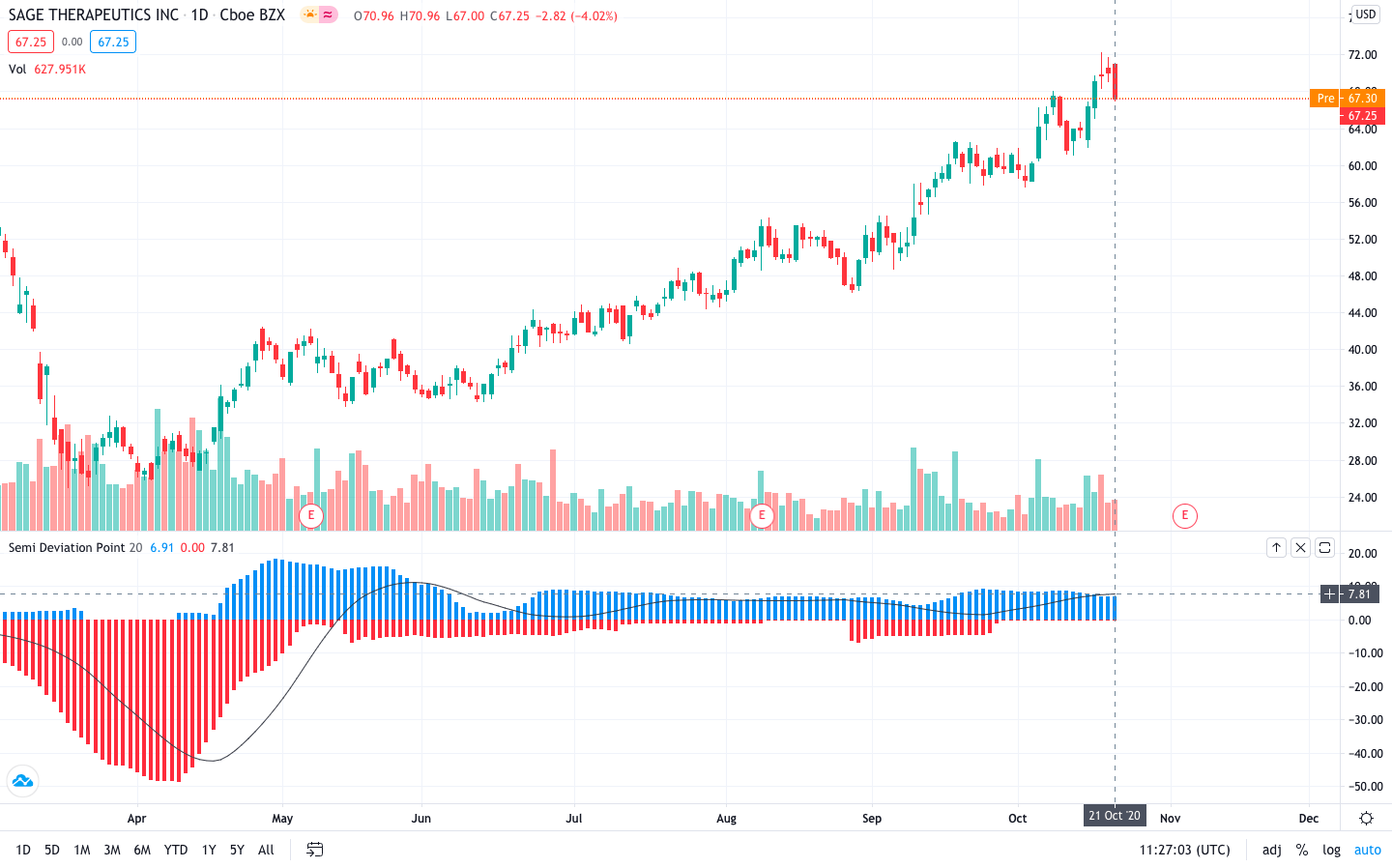Click the Pre 67.30 pre-market price label
This screenshot has width=1392, height=868.
[x=1348, y=98]
